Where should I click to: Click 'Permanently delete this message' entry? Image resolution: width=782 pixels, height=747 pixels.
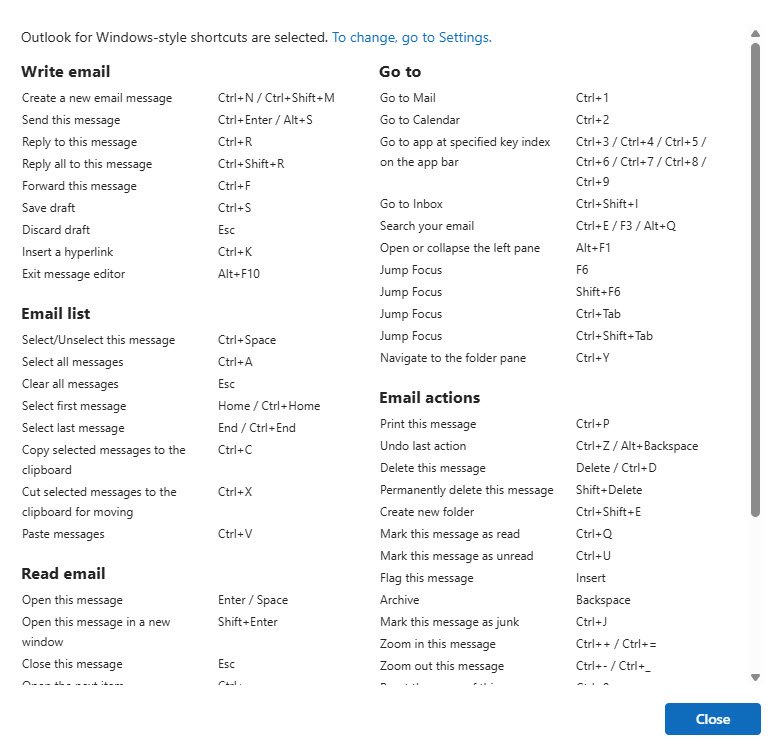point(466,490)
